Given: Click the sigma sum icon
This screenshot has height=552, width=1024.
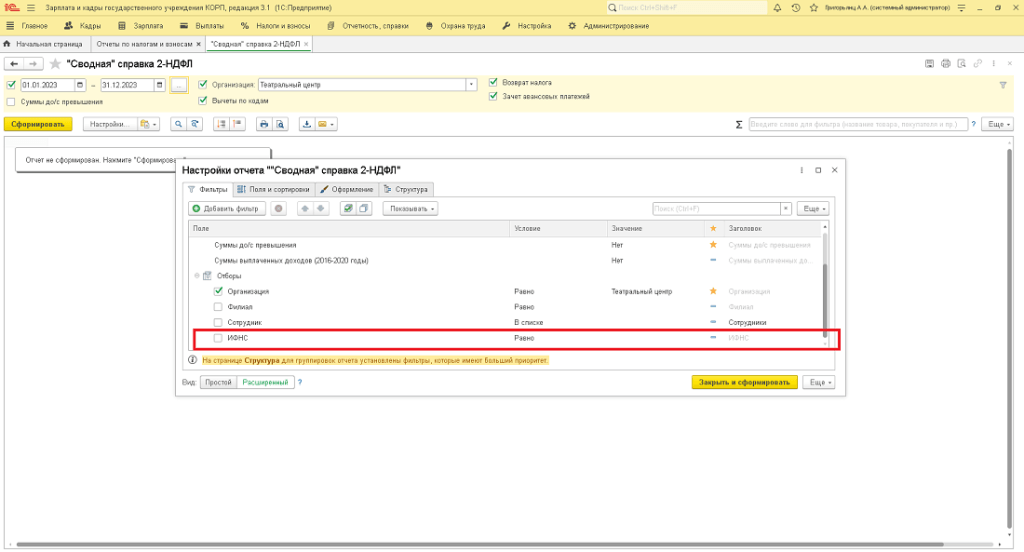Looking at the screenshot, I should tap(739, 125).
